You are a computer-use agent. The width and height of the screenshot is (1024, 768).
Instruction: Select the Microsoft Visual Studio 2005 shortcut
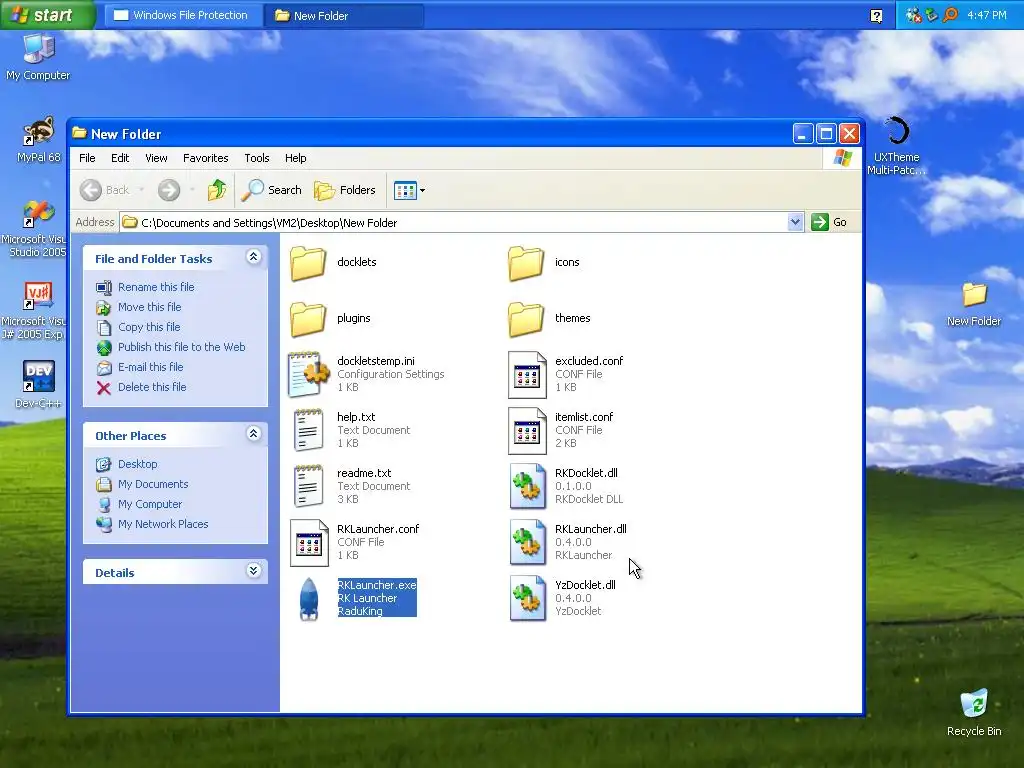pyautogui.click(x=34, y=229)
